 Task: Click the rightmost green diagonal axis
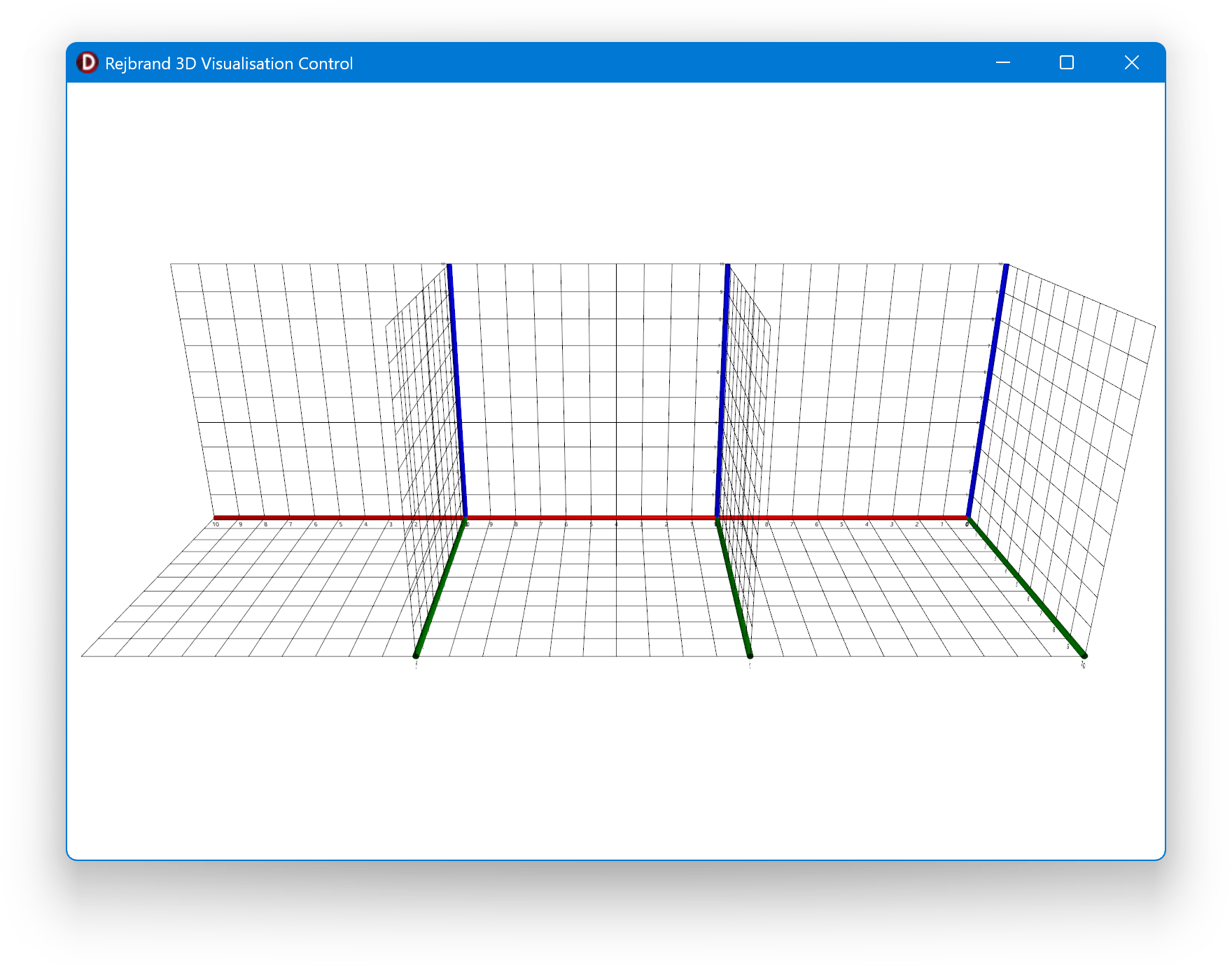[x=1026, y=587]
